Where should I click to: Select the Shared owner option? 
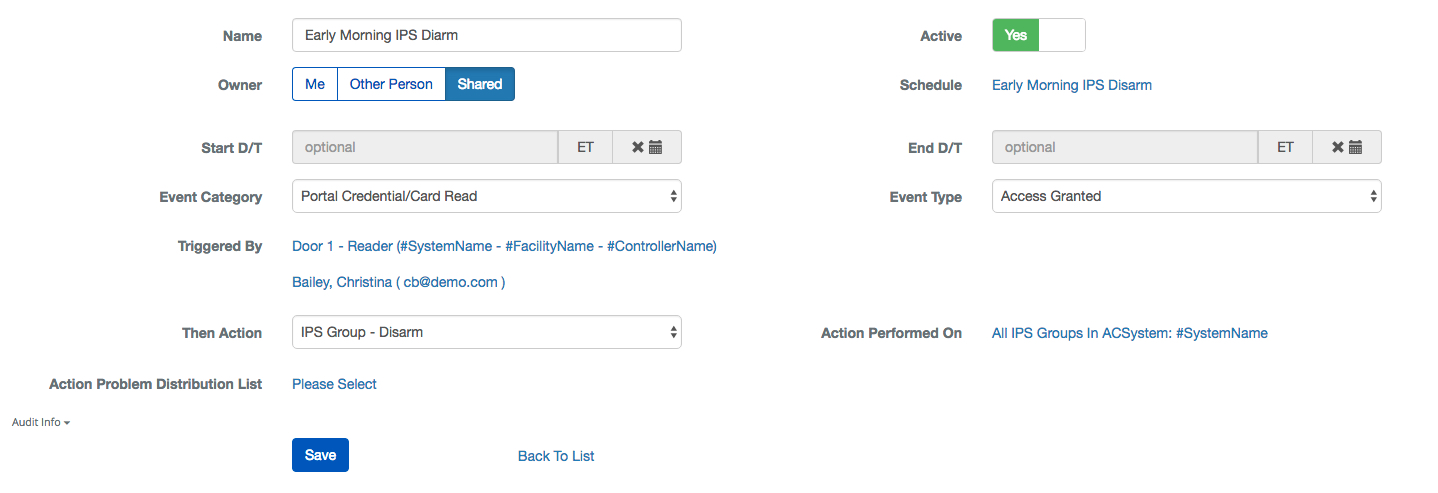[480, 84]
